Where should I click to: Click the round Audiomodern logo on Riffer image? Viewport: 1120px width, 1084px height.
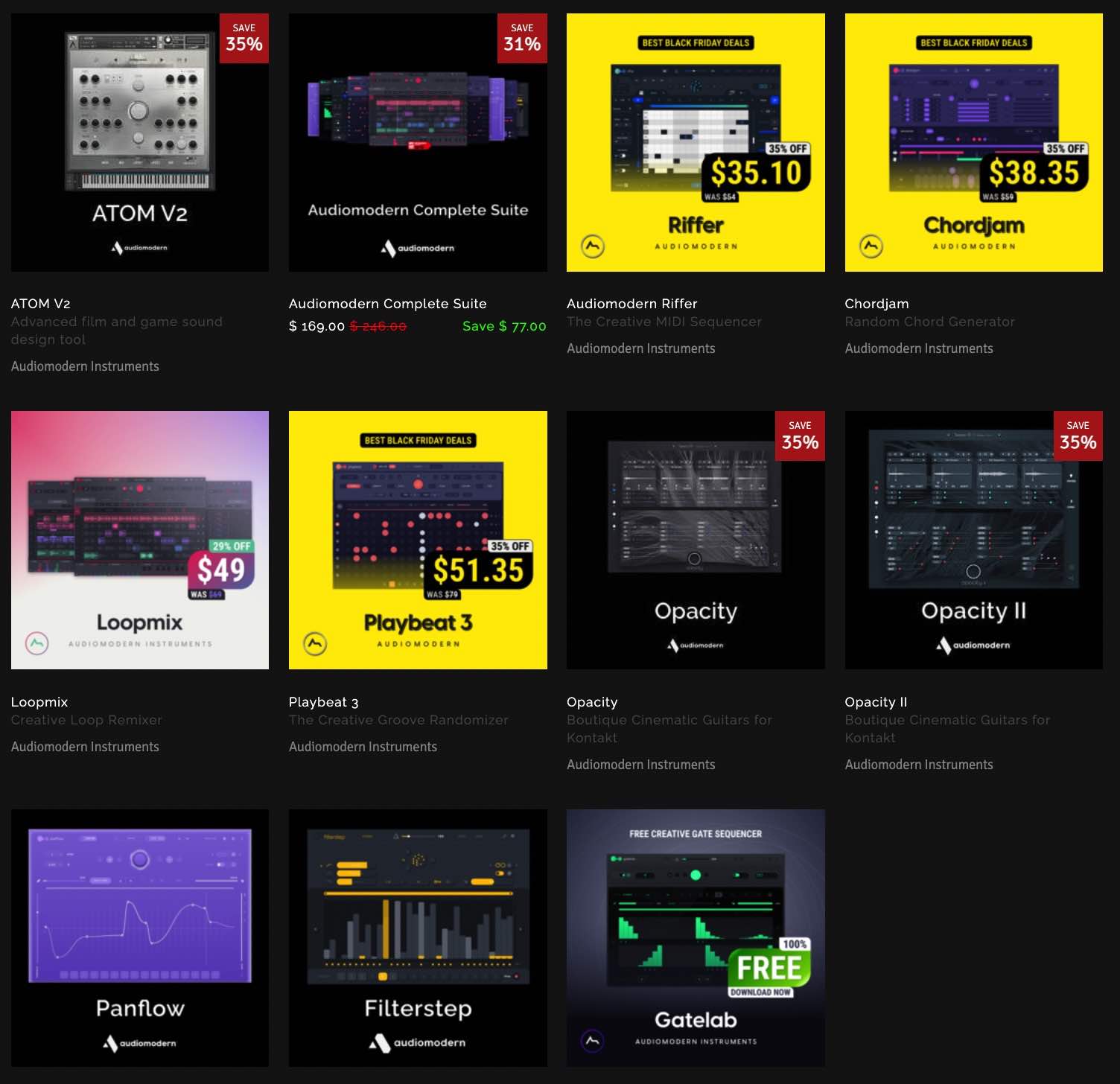[593, 246]
